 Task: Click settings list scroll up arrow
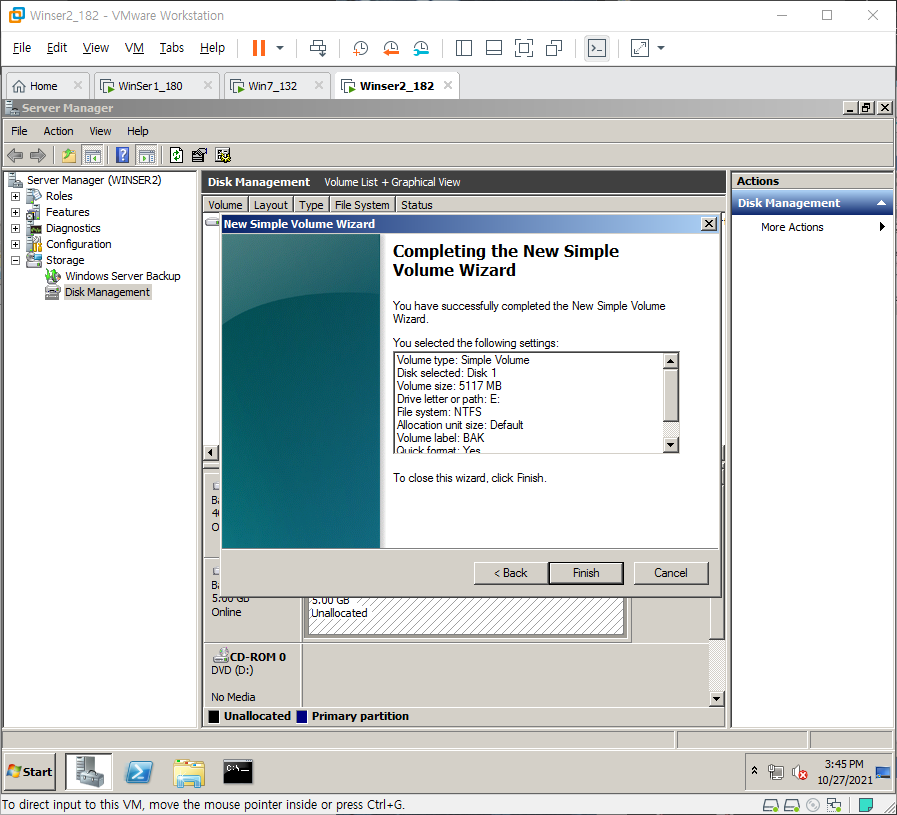point(670,361)
